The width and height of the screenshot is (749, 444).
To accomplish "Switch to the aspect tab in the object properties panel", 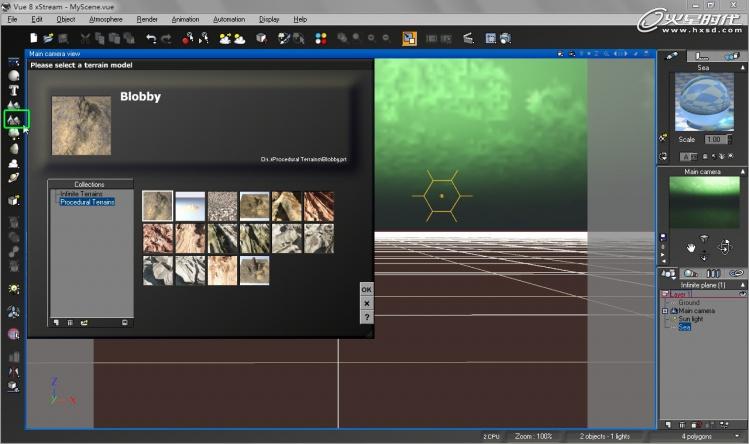I will (x=671, y=56).
